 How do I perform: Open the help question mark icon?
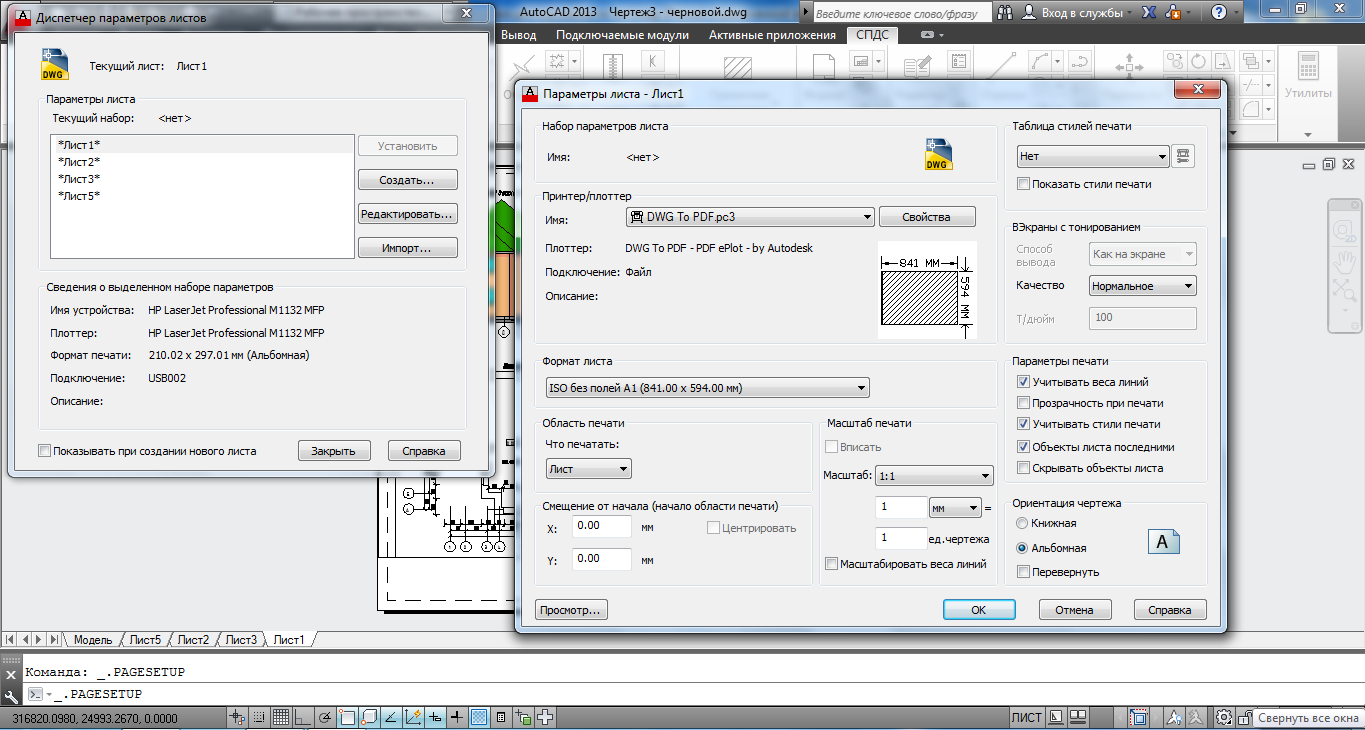tap(1219, 13)
